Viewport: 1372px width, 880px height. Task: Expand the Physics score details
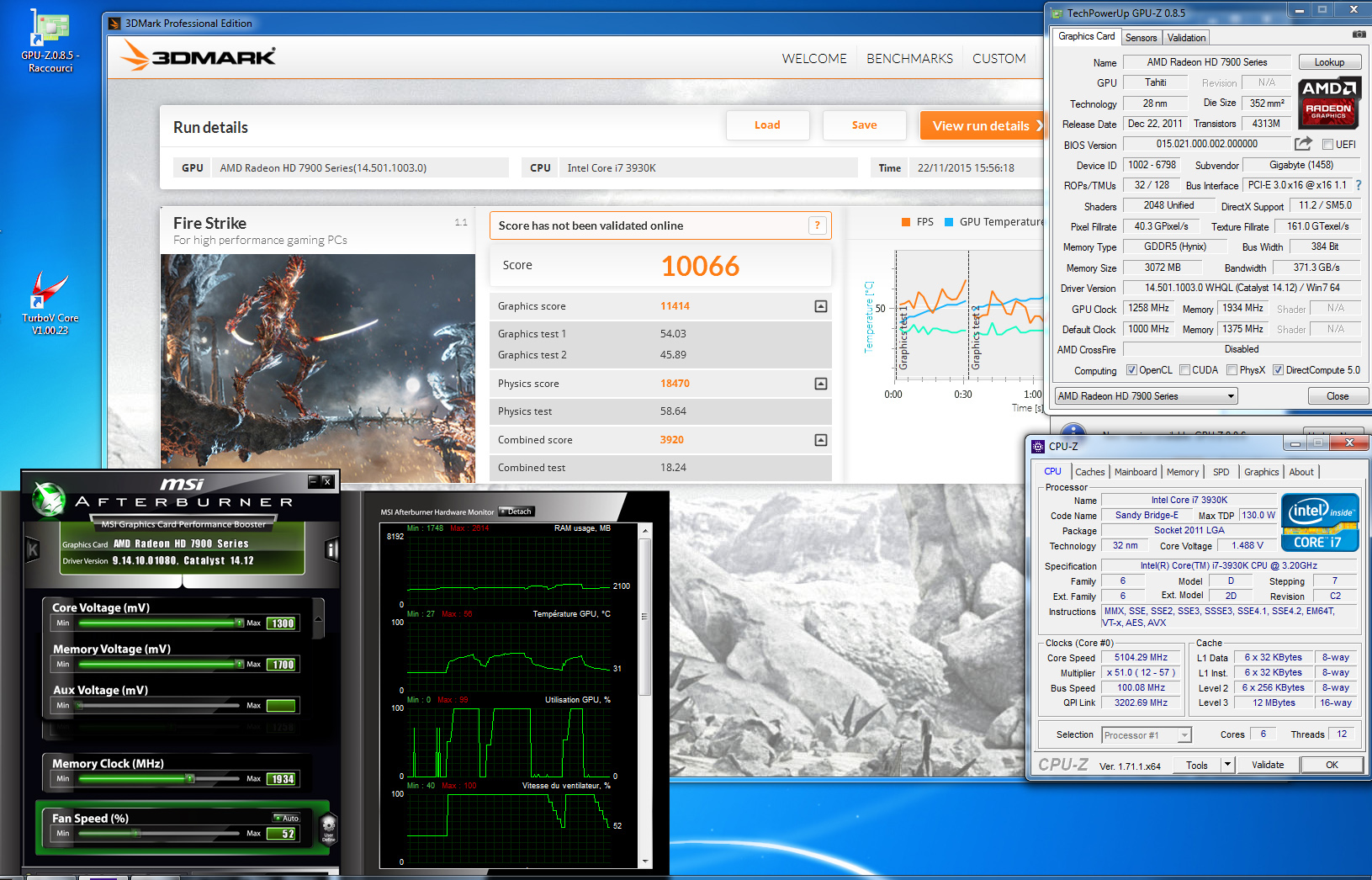821,384
